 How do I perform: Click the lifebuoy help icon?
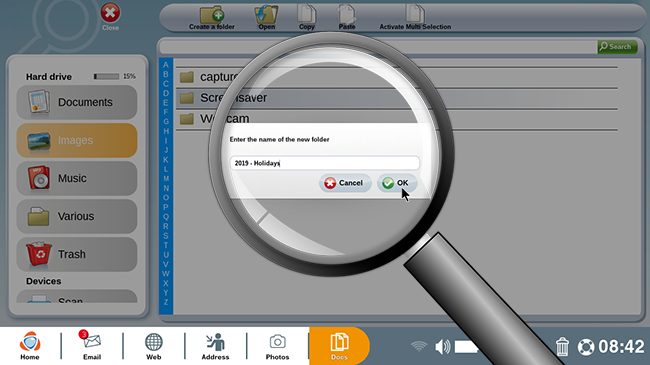point(586,347)
